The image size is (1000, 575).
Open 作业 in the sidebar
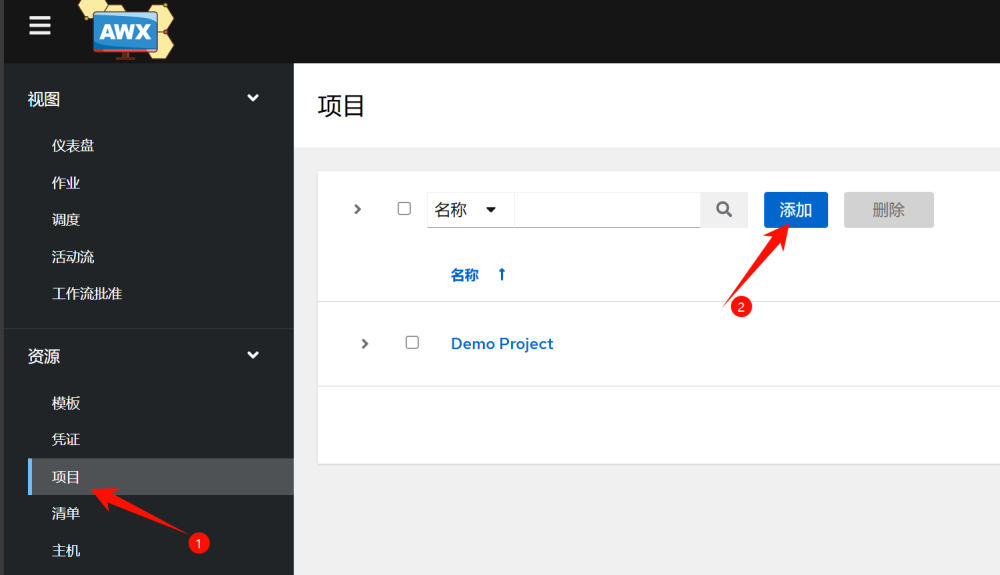click(x=66, y=183)
